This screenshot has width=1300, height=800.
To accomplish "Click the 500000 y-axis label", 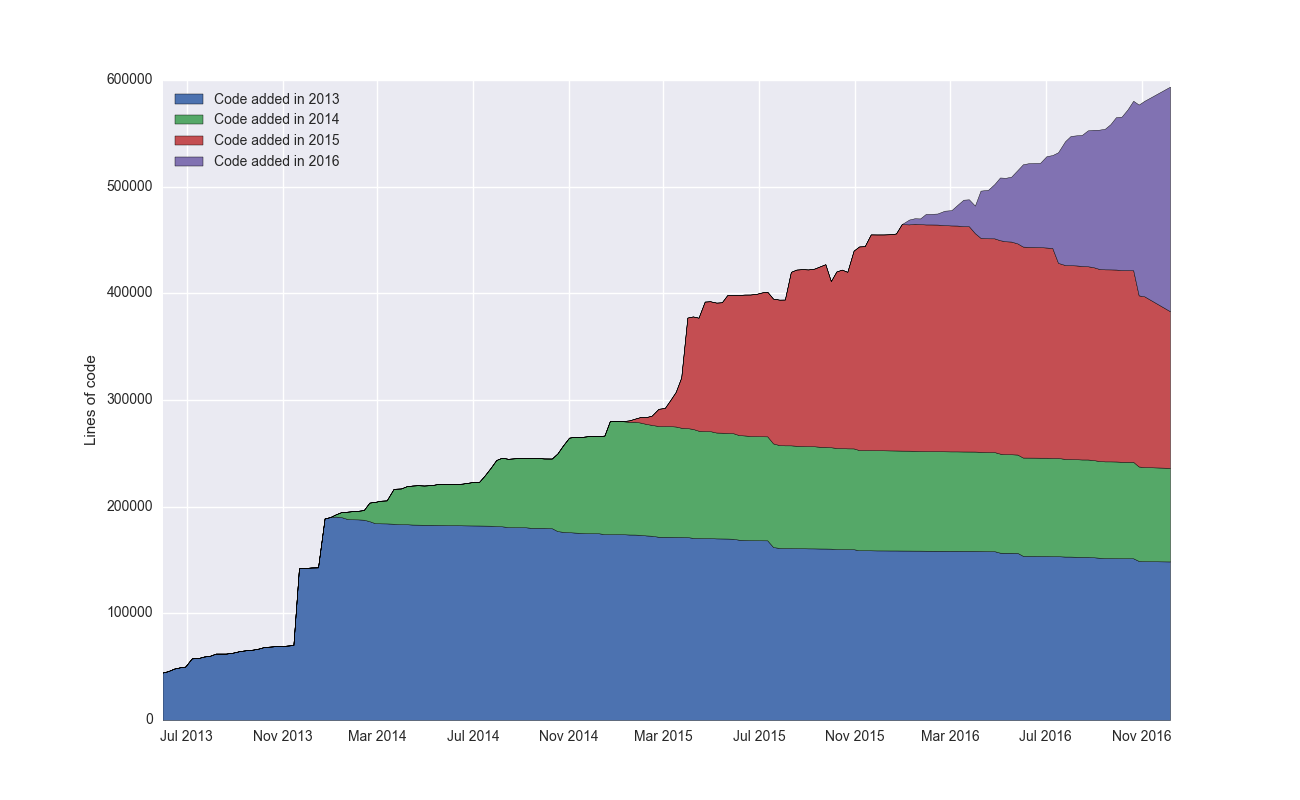I will (130, 187).
